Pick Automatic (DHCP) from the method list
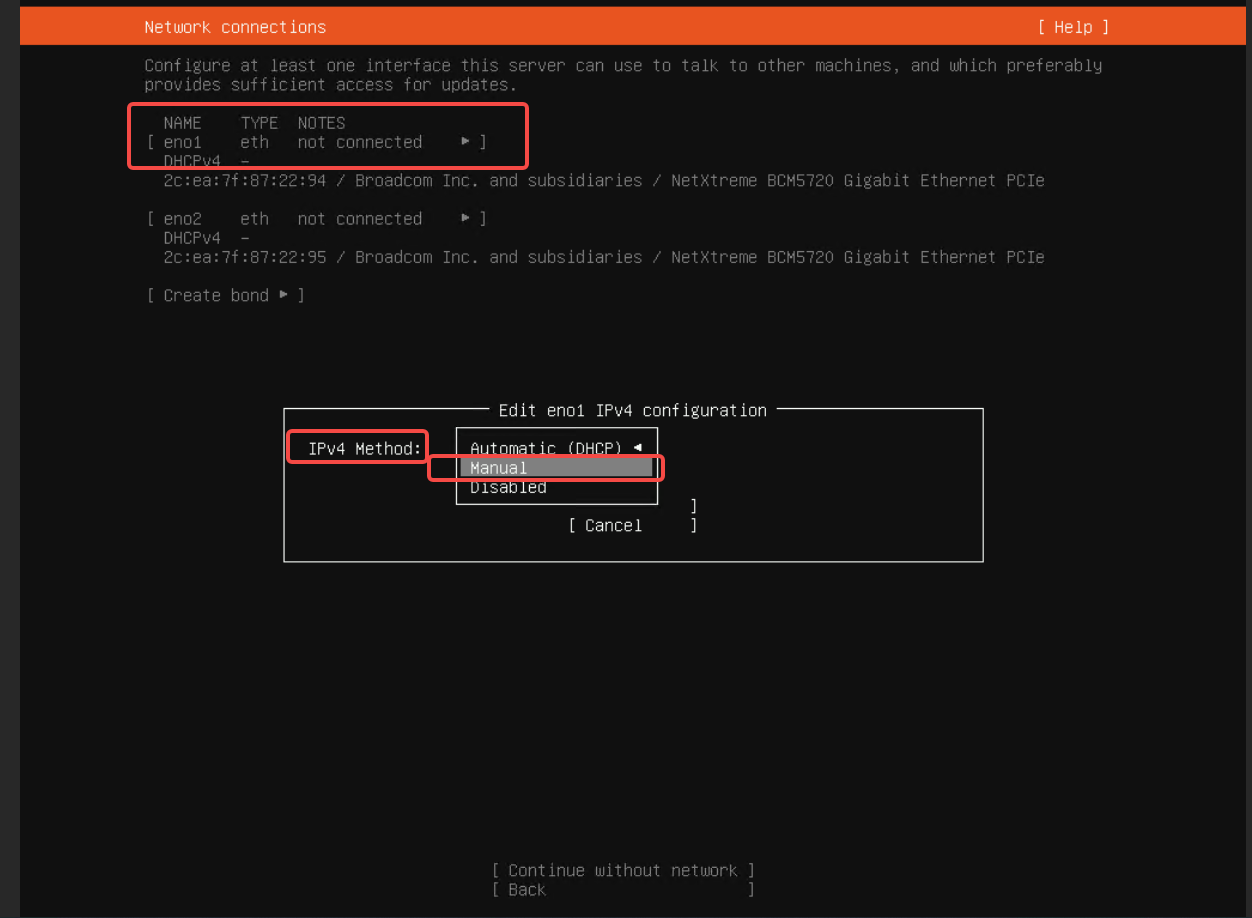 click(546, 448)
